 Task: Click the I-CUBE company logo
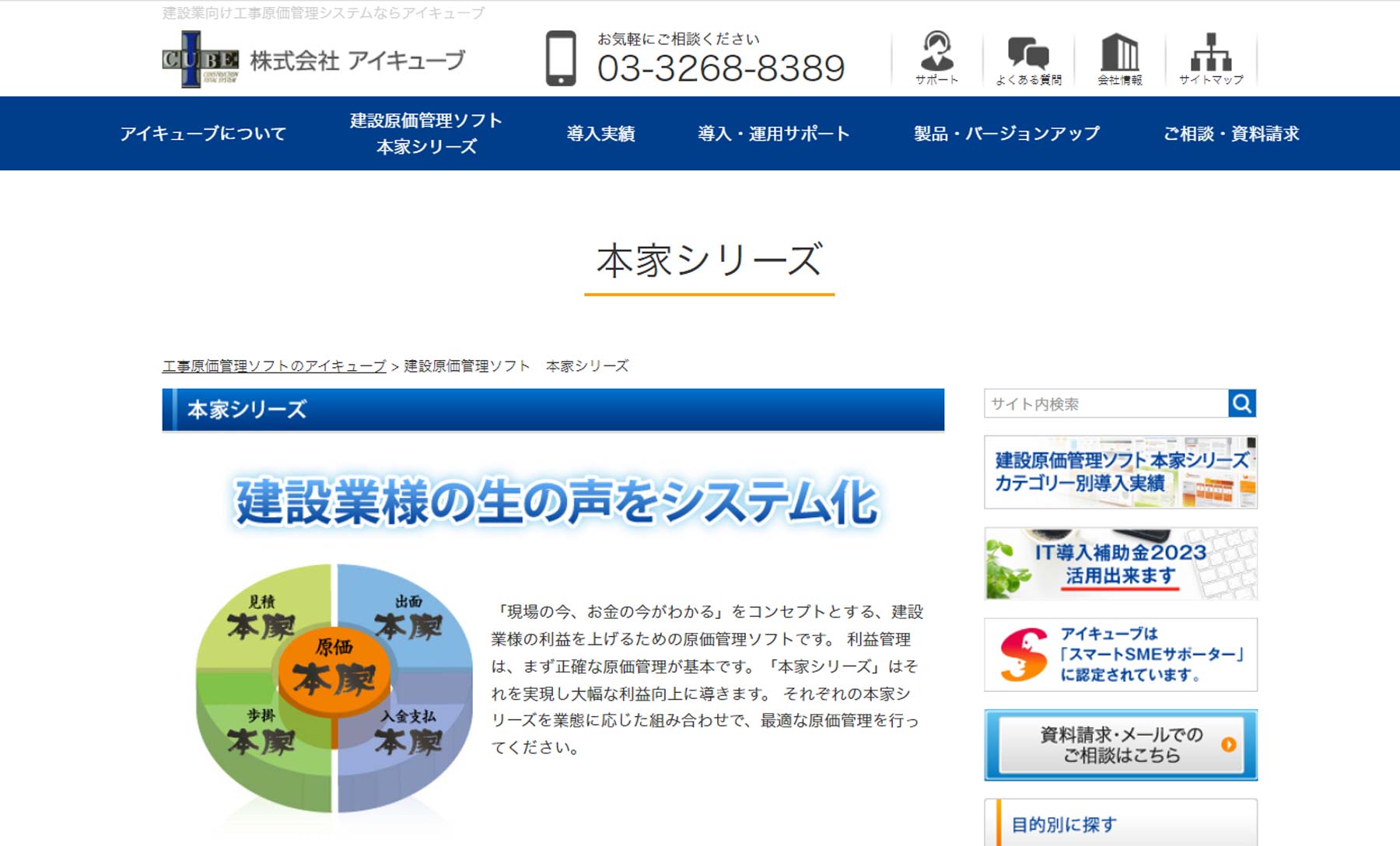tap(201, 59)
